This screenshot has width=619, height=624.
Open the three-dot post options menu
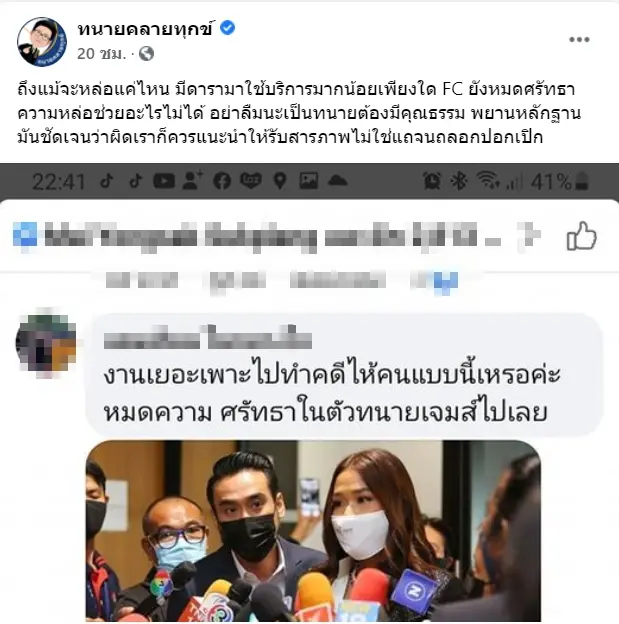pyautogui.click(x=579, y=39)
